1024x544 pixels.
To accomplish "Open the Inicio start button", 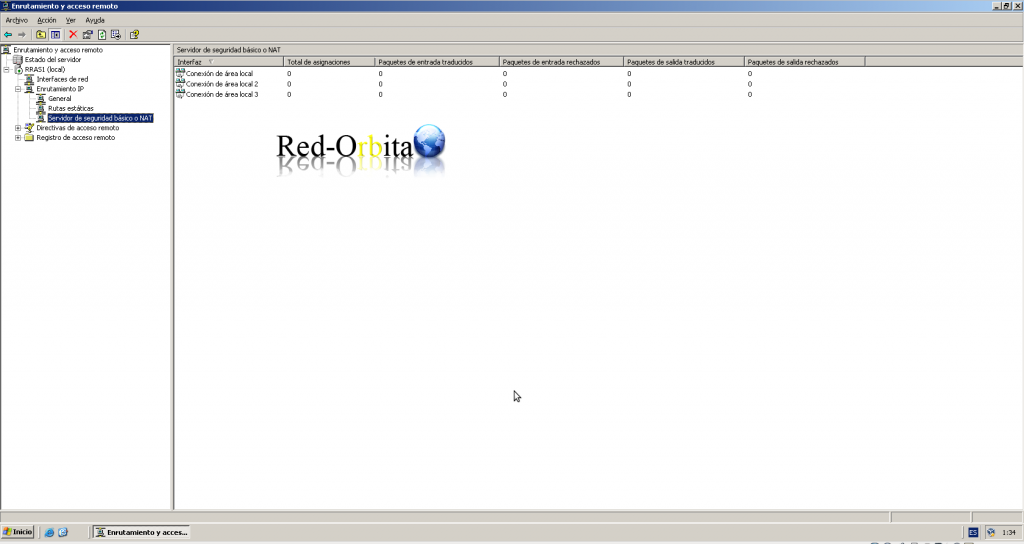I will (x=18, y=532).
